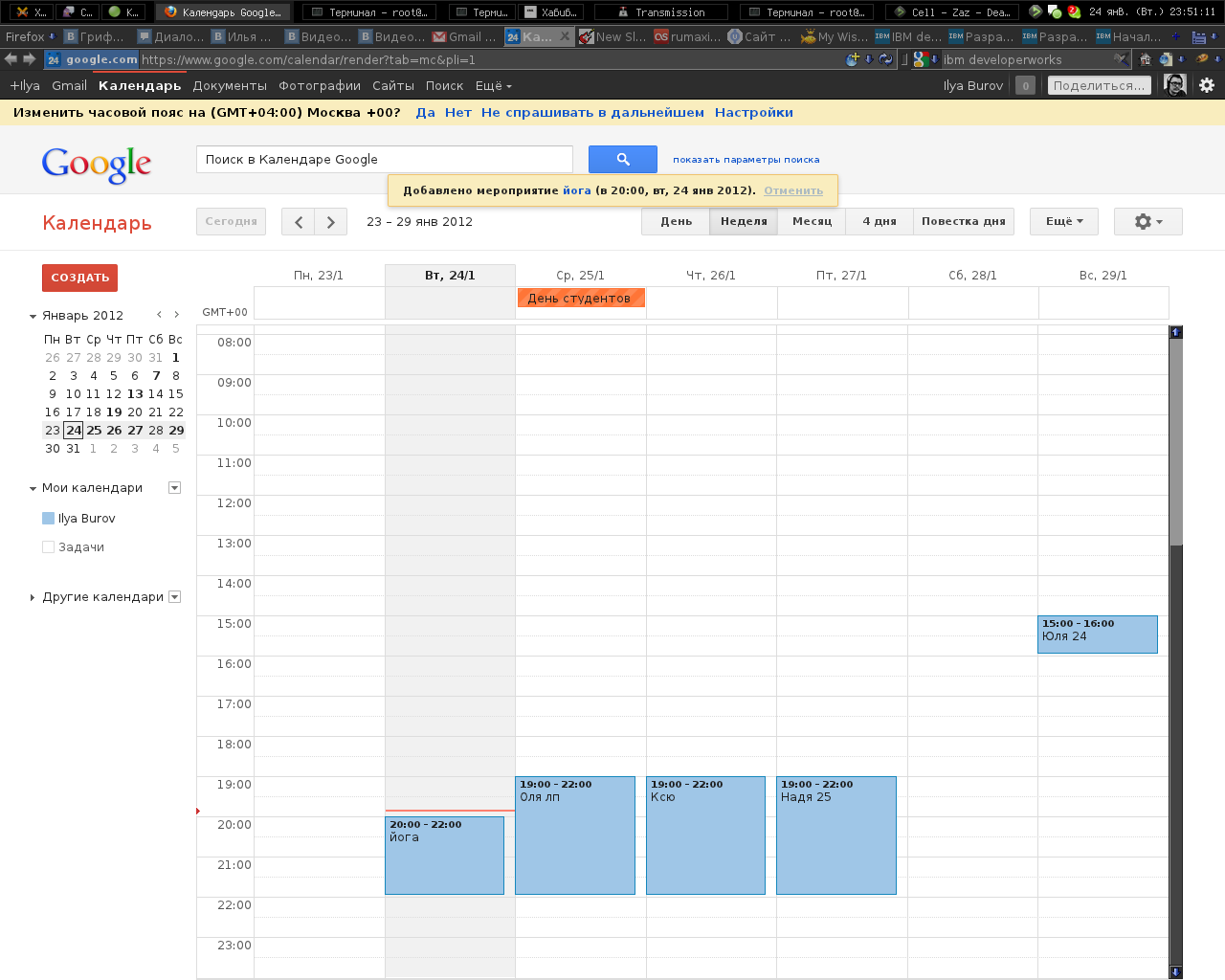Go to previous week arrow
Viewport: 1225px width, 980px height.
tap(299, 222)
